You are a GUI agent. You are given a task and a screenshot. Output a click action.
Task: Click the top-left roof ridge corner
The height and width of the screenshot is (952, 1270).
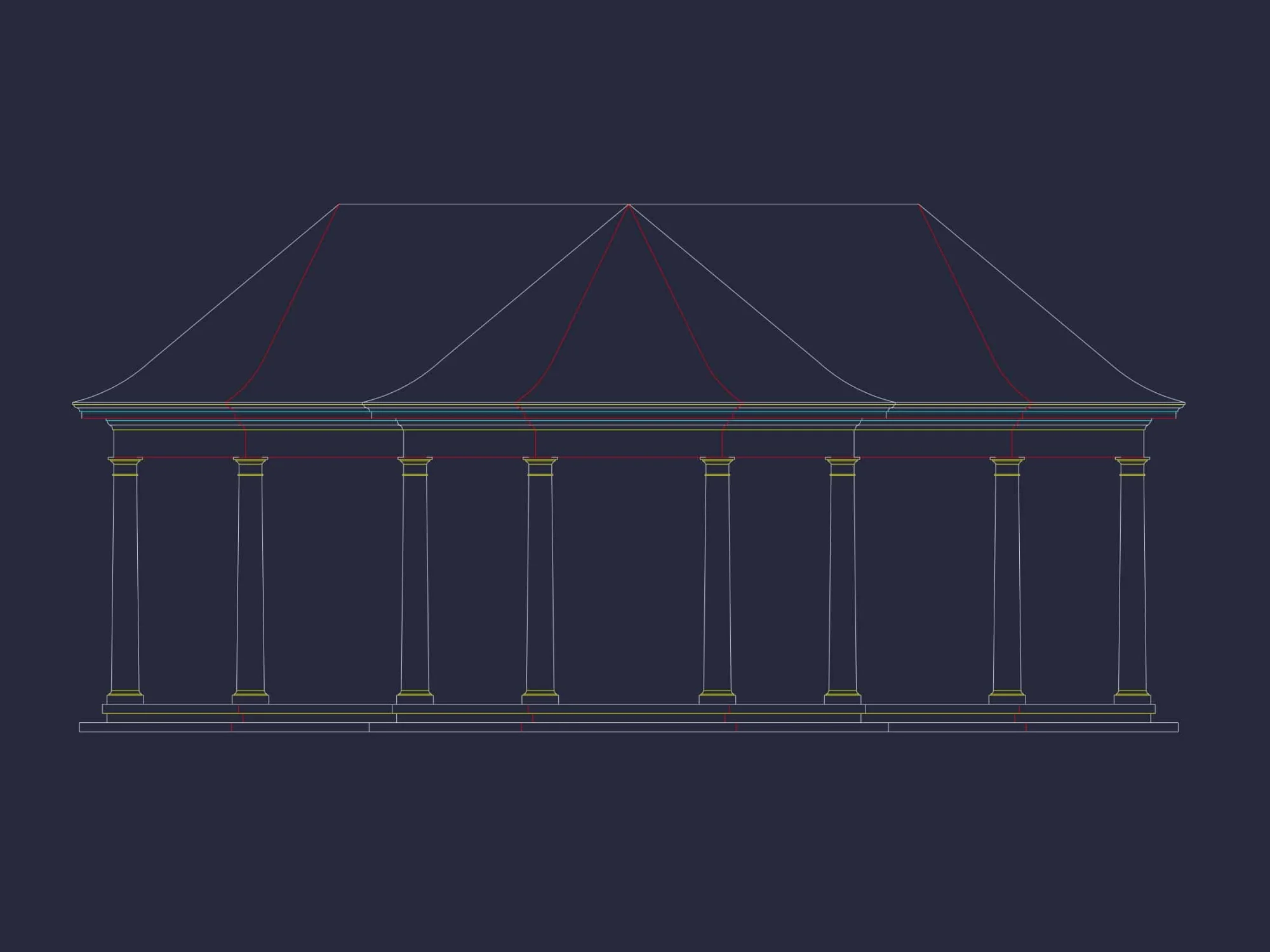click(x=338, y=204)
